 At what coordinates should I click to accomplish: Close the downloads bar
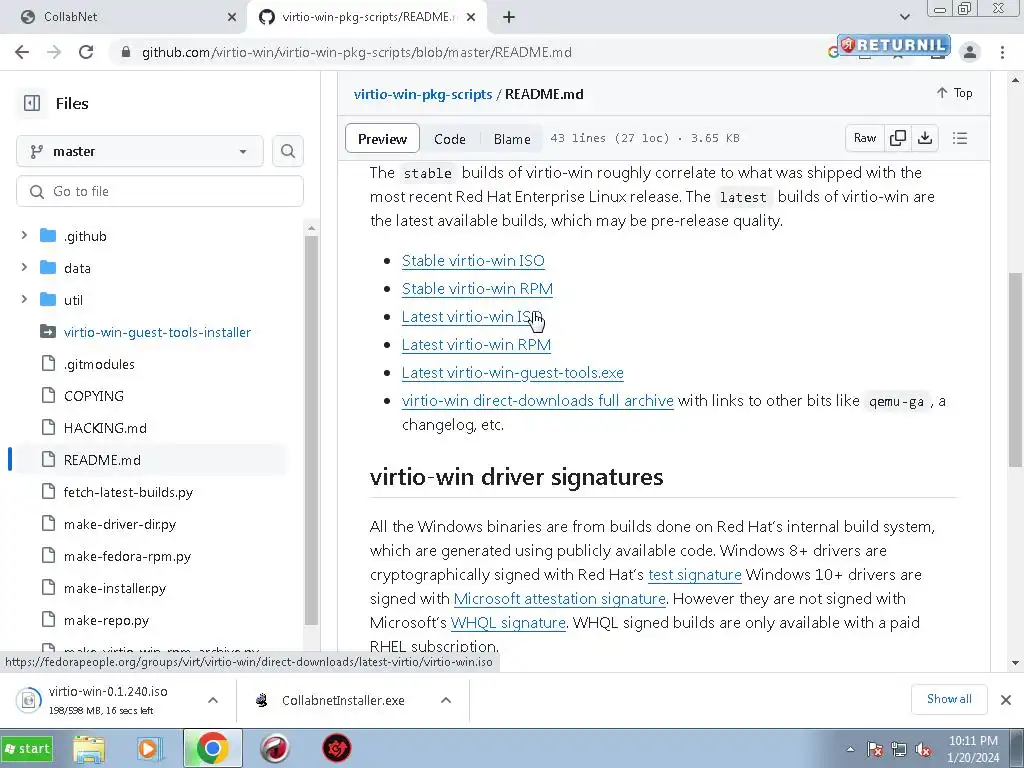click(x=1006, y=700)
